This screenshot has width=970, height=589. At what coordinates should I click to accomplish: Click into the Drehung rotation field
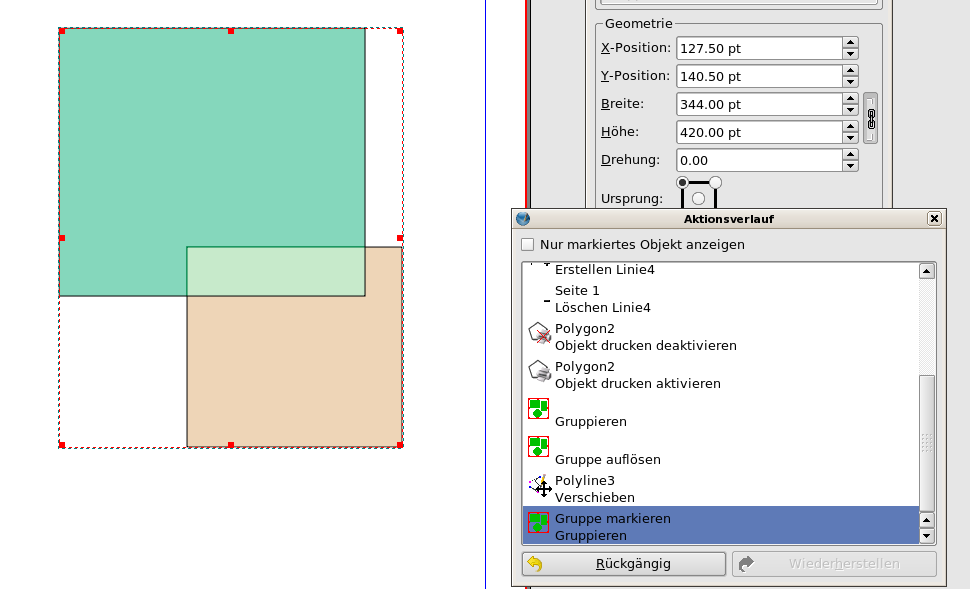click(x=758, y=160)
